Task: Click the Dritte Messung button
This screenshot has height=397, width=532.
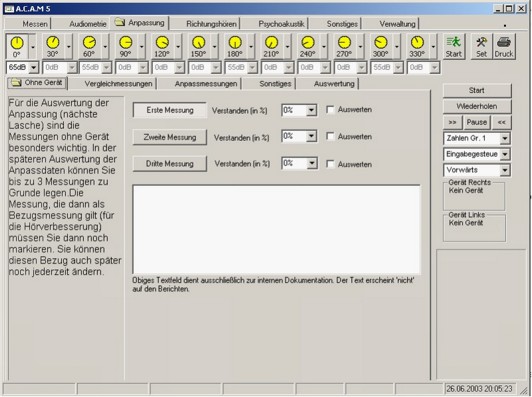Action: pyautogui.click(x=170, y=164)
